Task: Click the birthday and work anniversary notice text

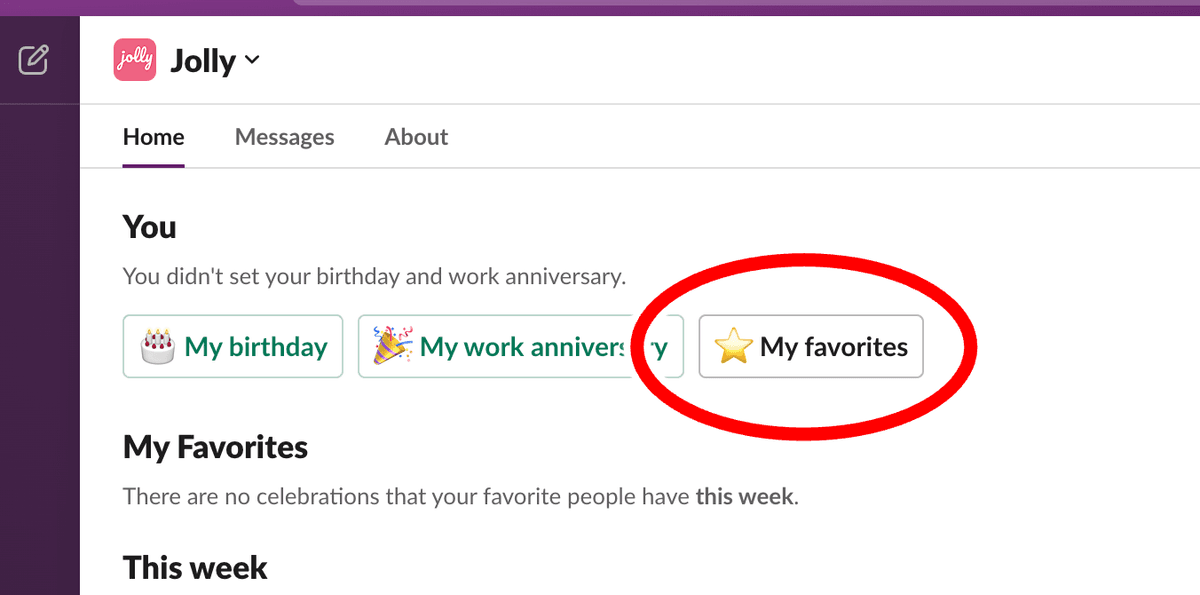Action: pos(374,276)
